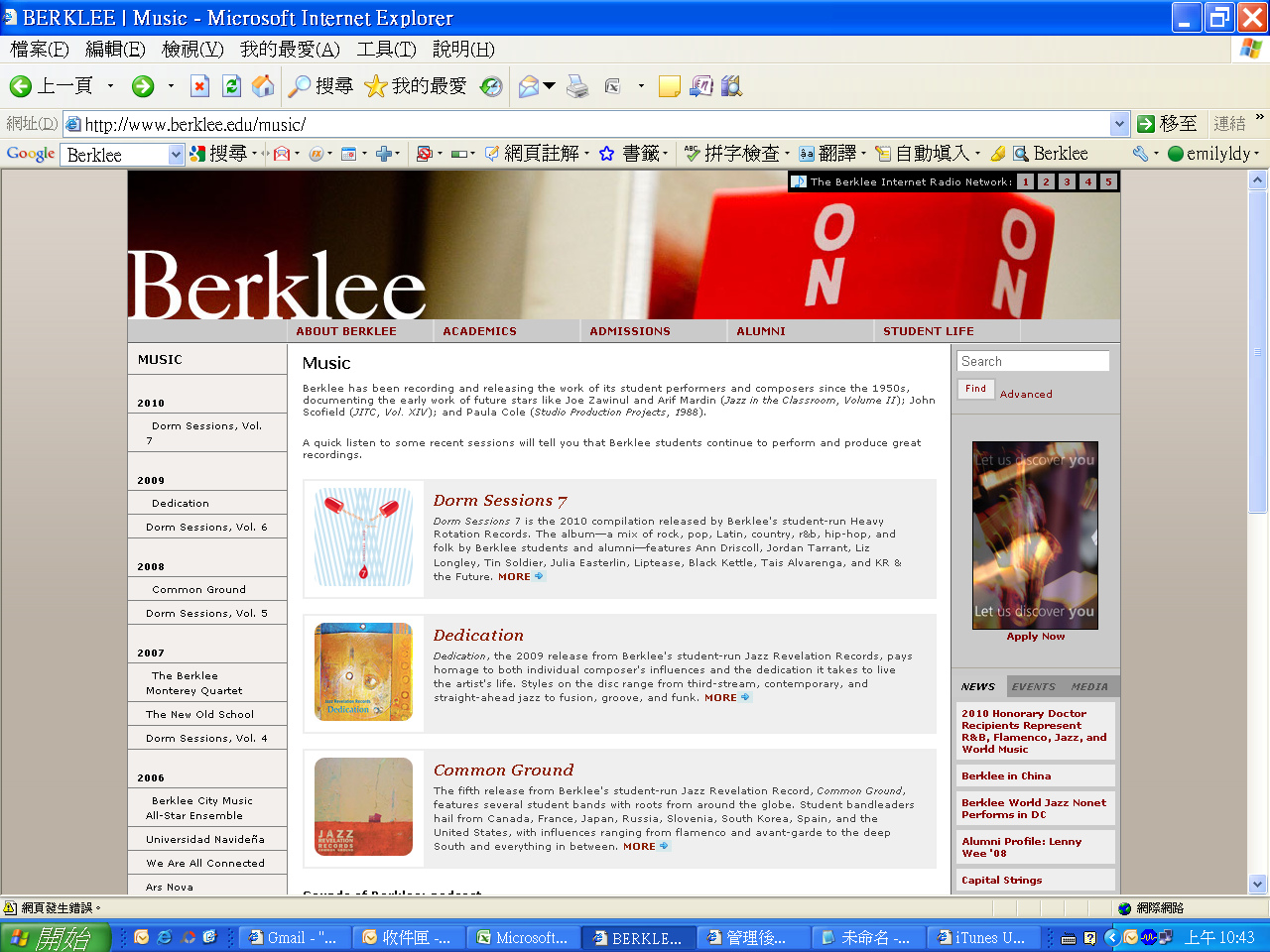
Task: Click the 自動填入 autofill button
Action: [923, 154]
